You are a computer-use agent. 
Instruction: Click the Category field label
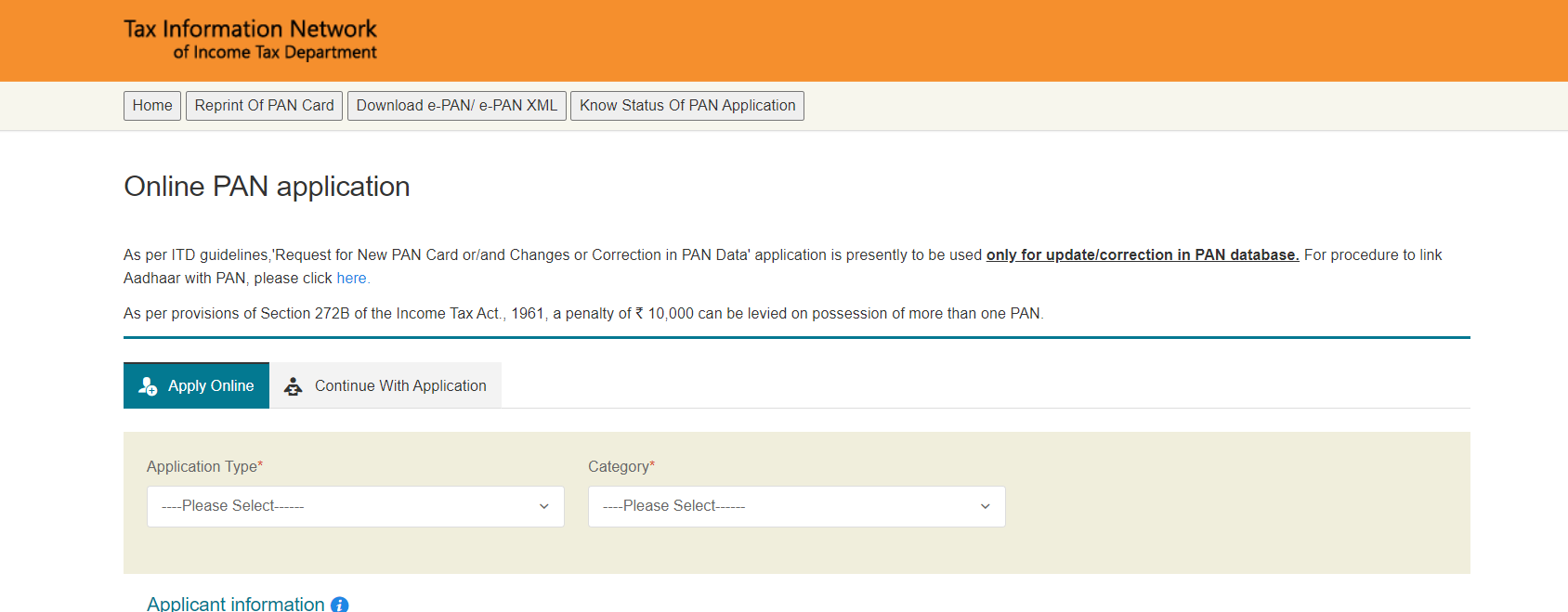coord(621,466)
